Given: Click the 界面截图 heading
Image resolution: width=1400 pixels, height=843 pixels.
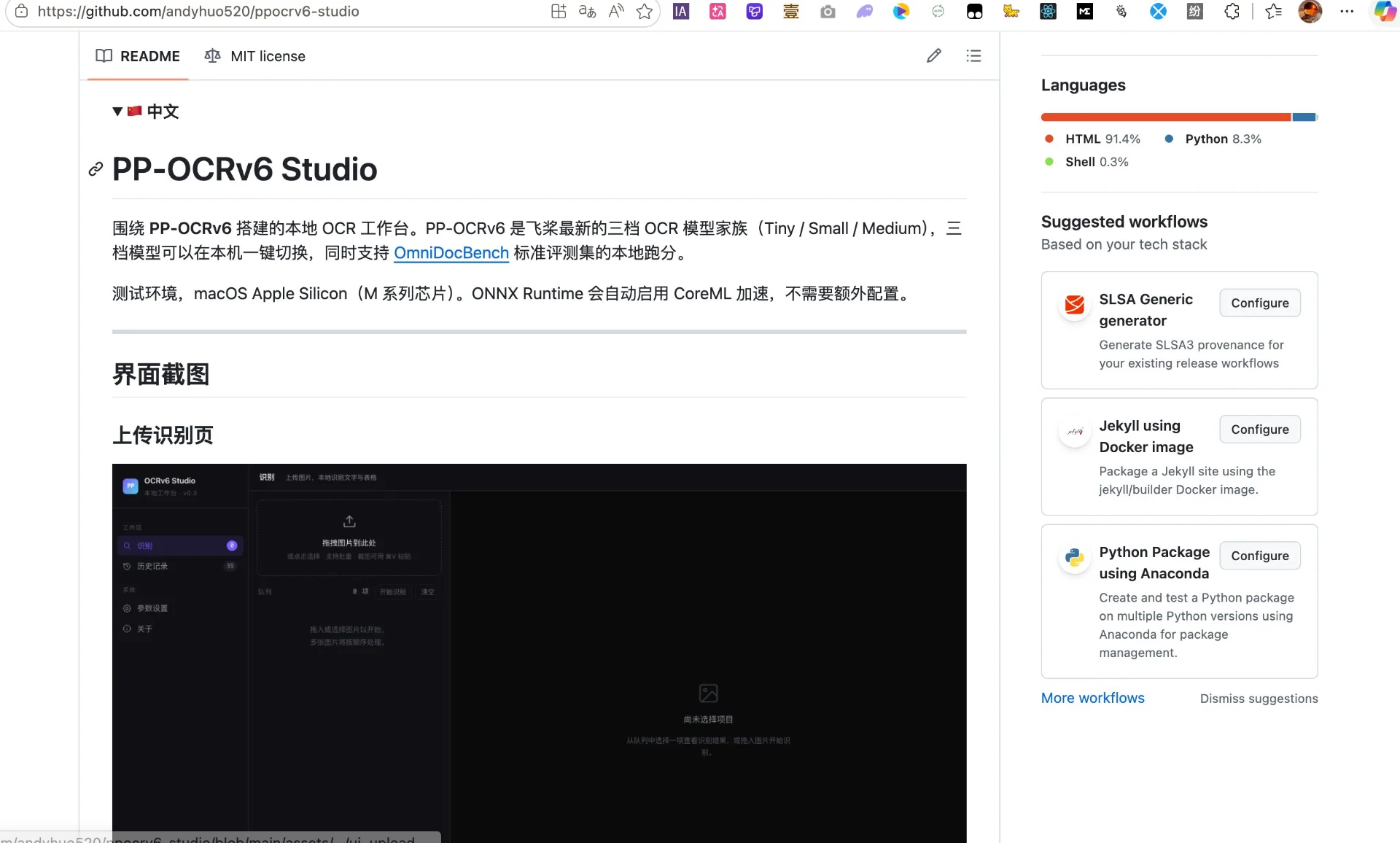Looking at the screenshot, I should tap(161, 374).
